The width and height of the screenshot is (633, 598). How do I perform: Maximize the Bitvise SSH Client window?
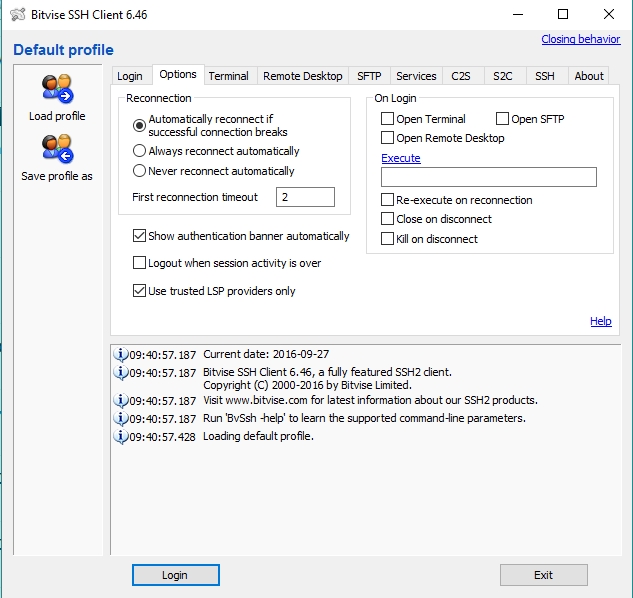(x=563, y=15)
